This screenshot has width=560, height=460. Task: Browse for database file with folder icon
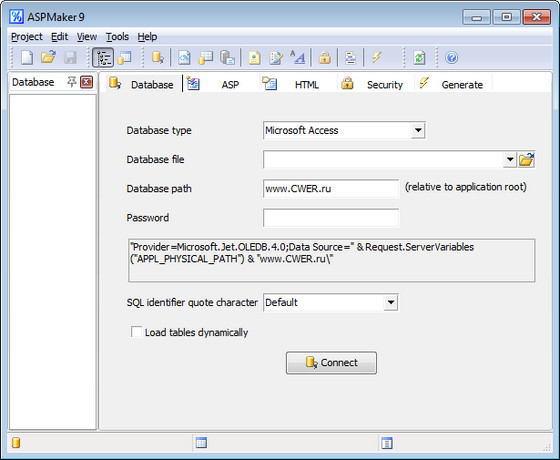526,160
